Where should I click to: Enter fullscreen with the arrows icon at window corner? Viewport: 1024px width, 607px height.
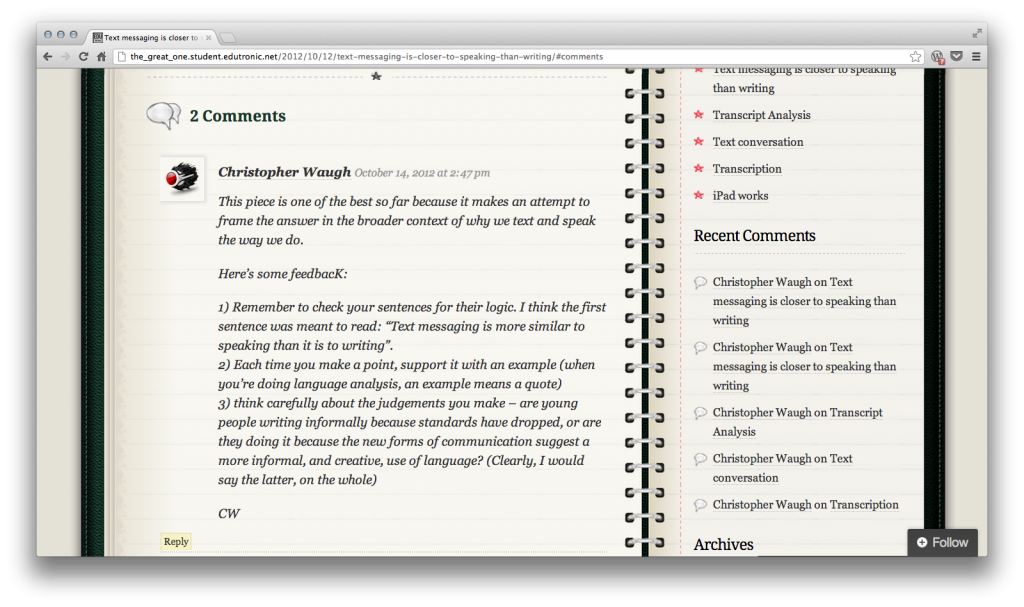coord(977,33)
